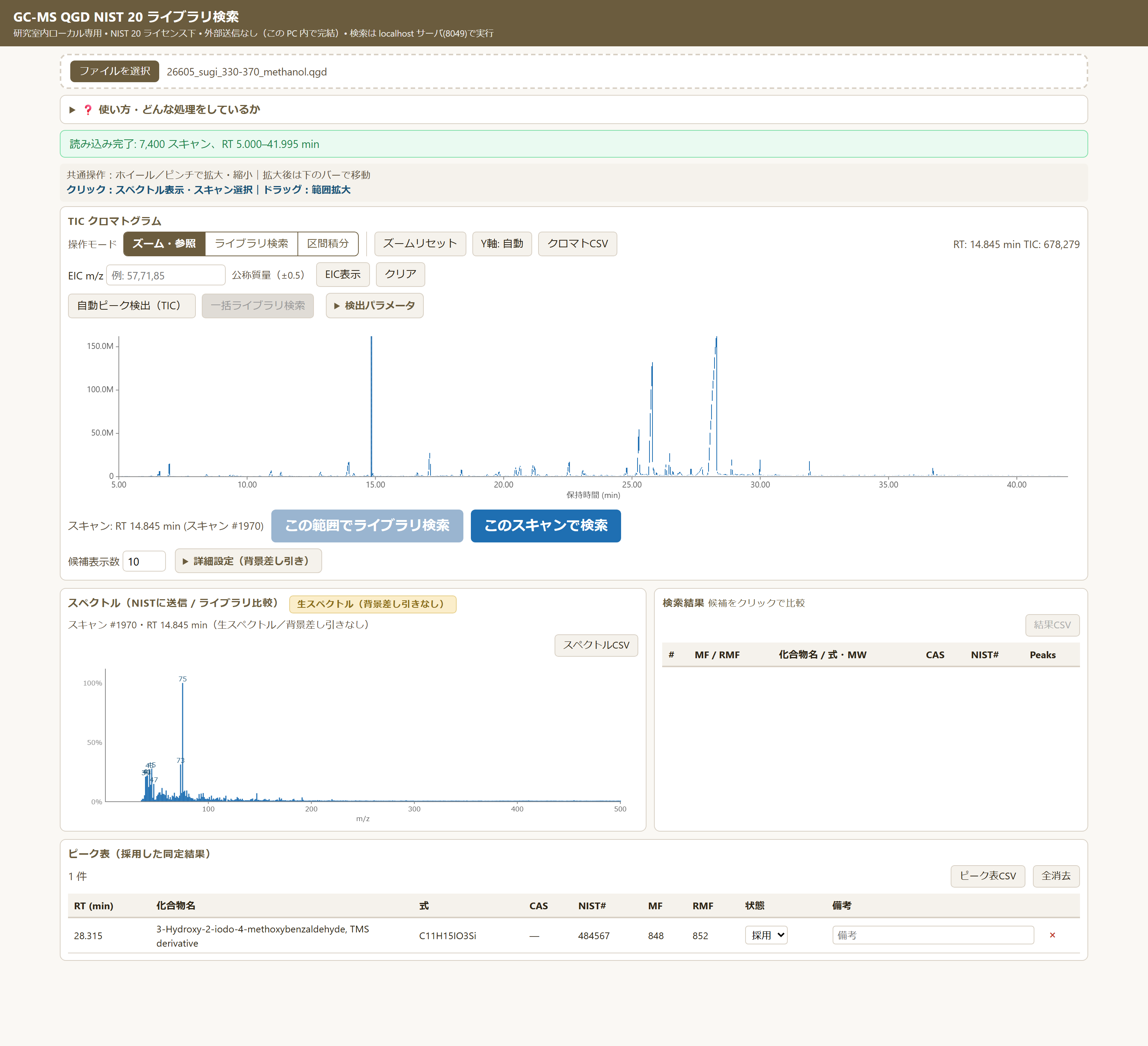The image size is (1148, 1046).
Task: Click the 状態 column header
Action: (x=754, y=906)
